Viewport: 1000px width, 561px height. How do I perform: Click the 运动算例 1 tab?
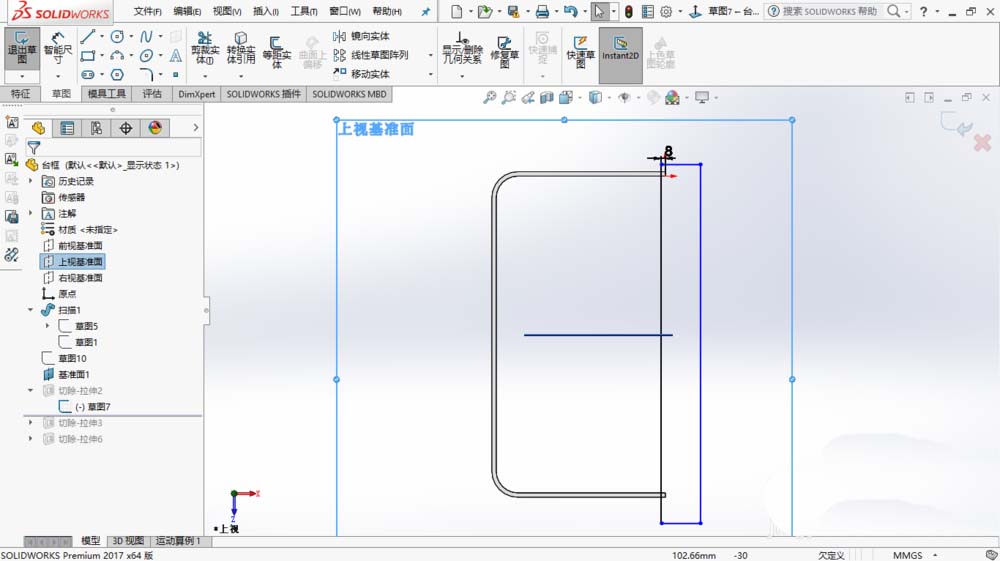pos(178,541)
